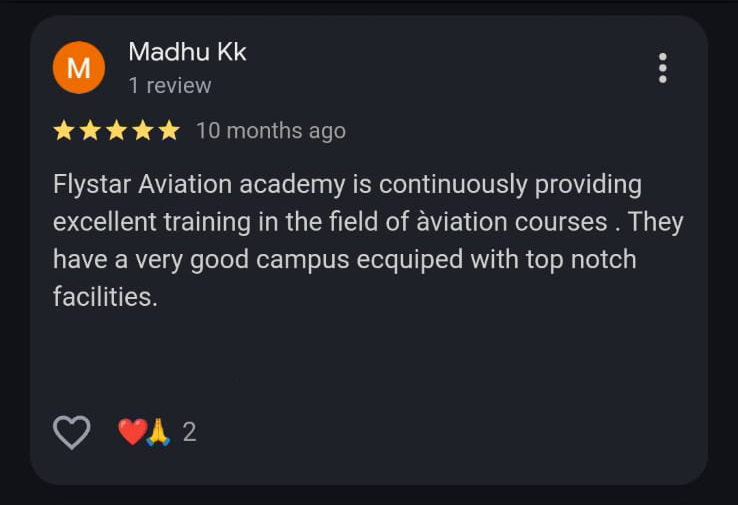Click the red heart reaction emoji
Image resolution: width=738 pixels, height=505 pixels.
click(x=132, y=432)
